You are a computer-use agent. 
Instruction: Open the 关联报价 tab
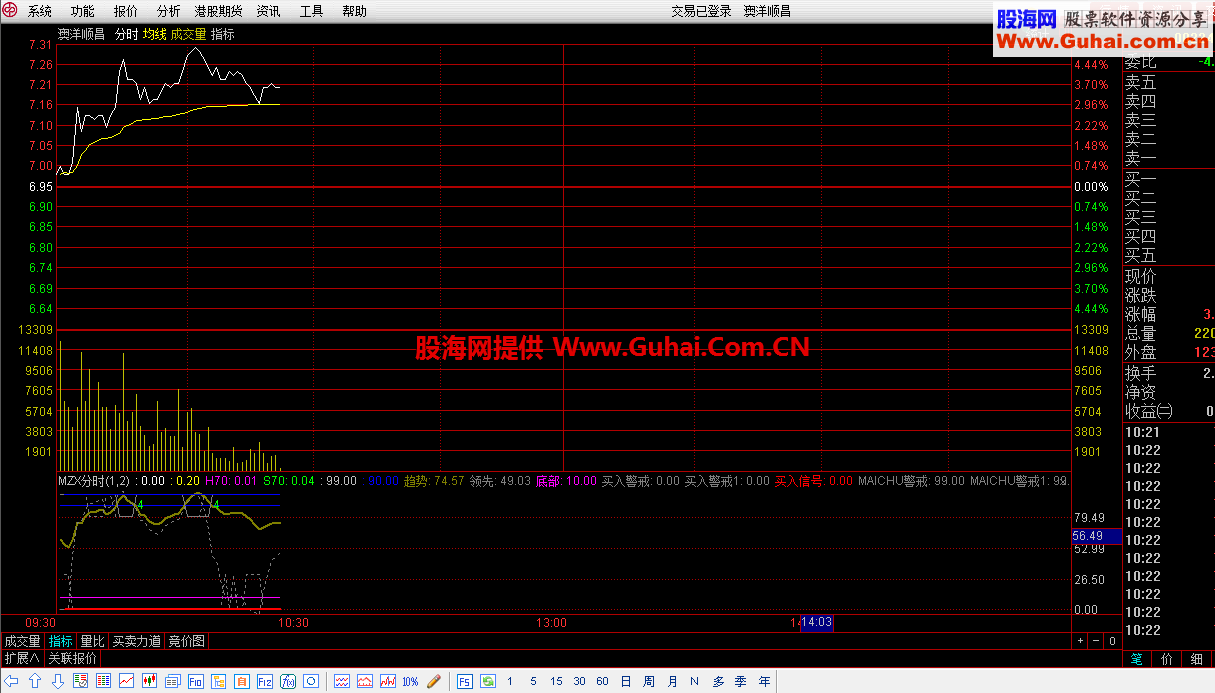[72, 658]
